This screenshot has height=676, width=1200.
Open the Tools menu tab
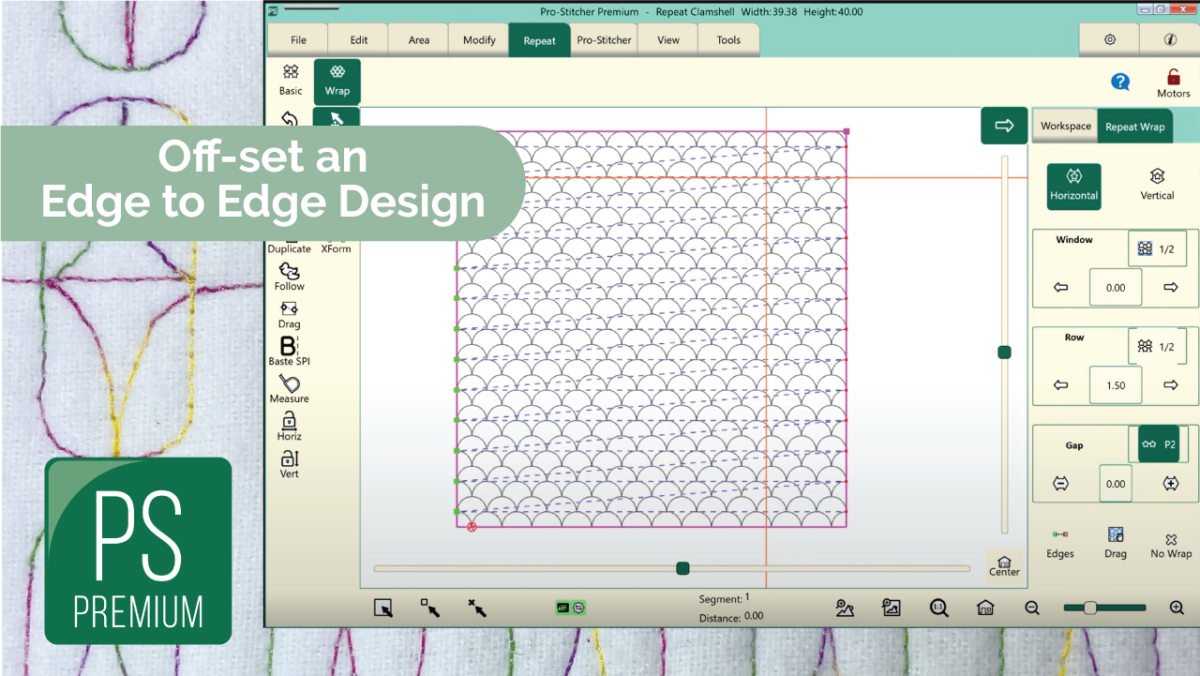[x=728, y=40]
